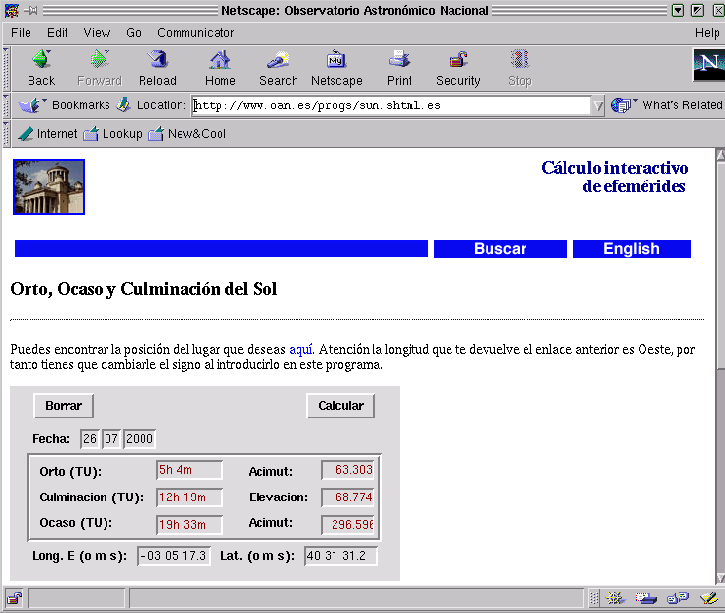Click the year field showing 2000
The width and height of the screenshot is (725, 613).
point(140,439)
